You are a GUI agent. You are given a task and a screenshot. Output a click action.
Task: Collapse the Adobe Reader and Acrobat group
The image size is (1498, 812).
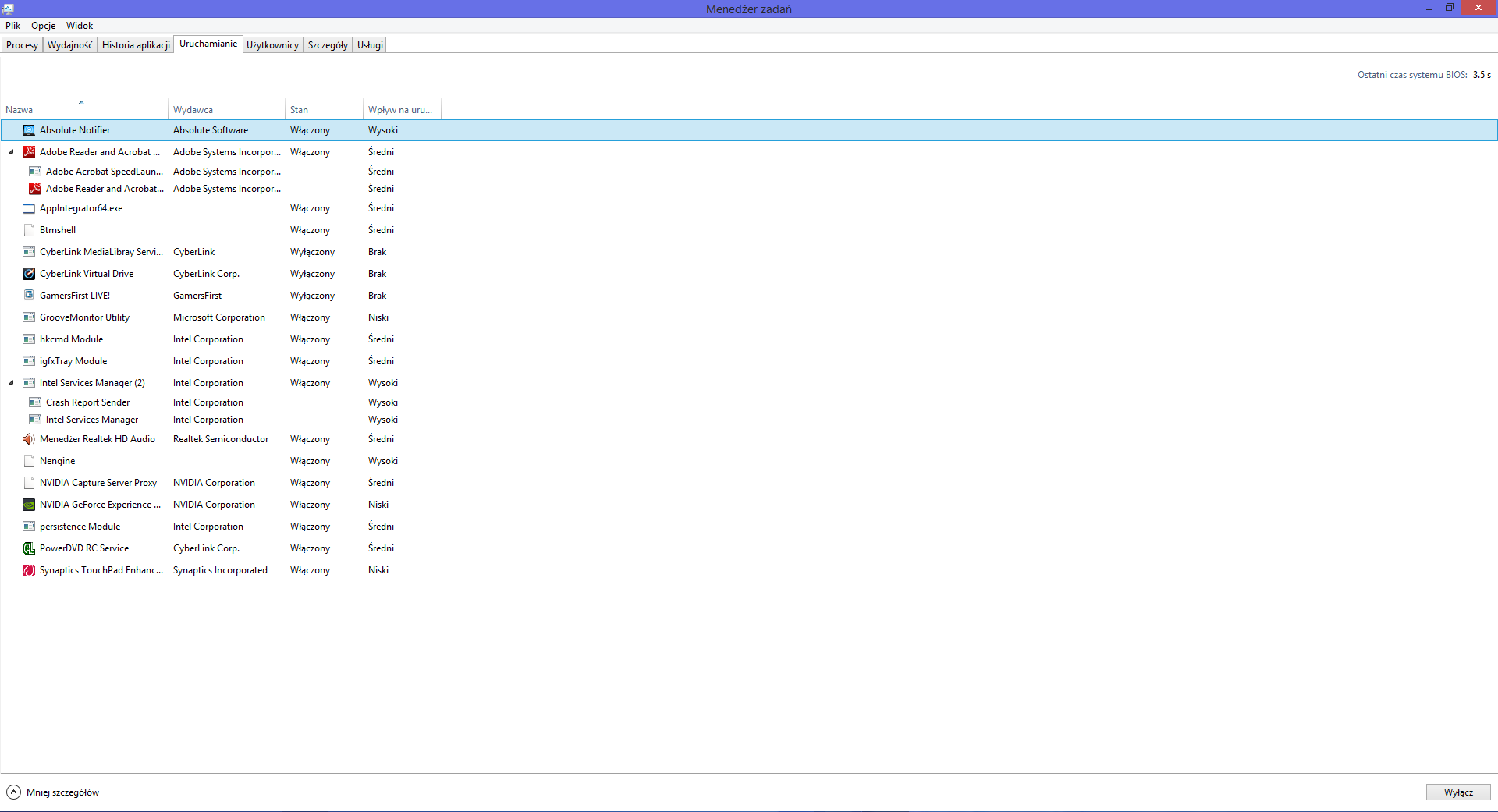click(11, 152)
